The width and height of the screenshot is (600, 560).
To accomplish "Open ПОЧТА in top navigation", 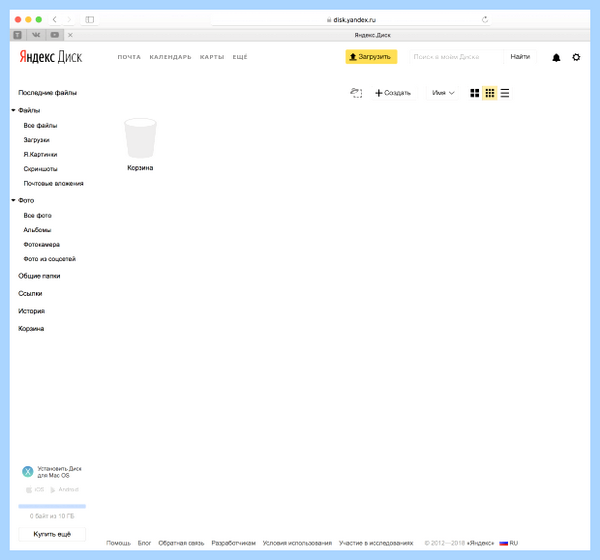I will 129,57.
